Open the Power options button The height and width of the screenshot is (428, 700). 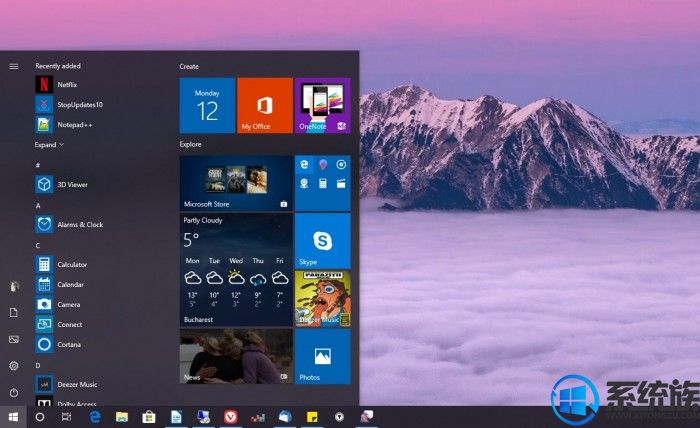click(x=14, y=393)
